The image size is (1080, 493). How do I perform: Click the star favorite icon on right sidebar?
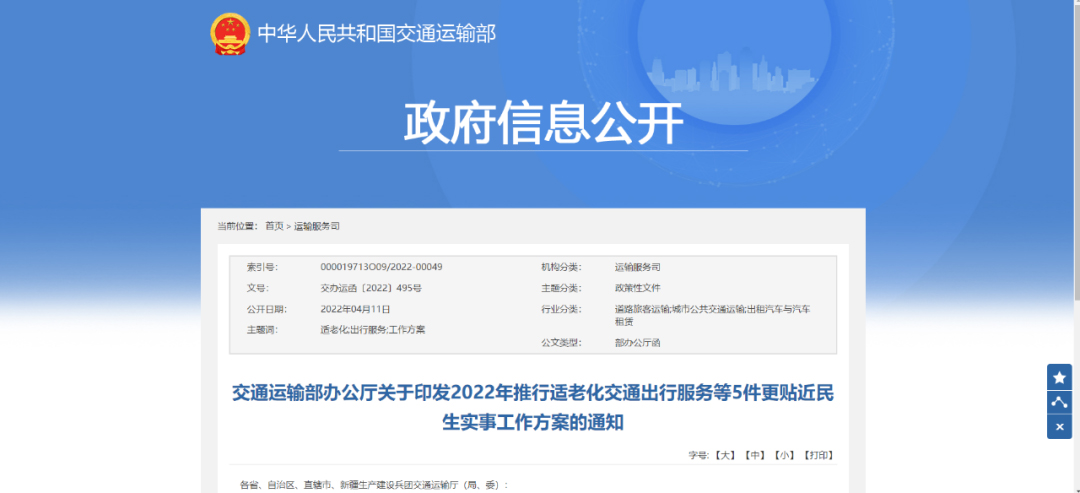point(1059,377)
